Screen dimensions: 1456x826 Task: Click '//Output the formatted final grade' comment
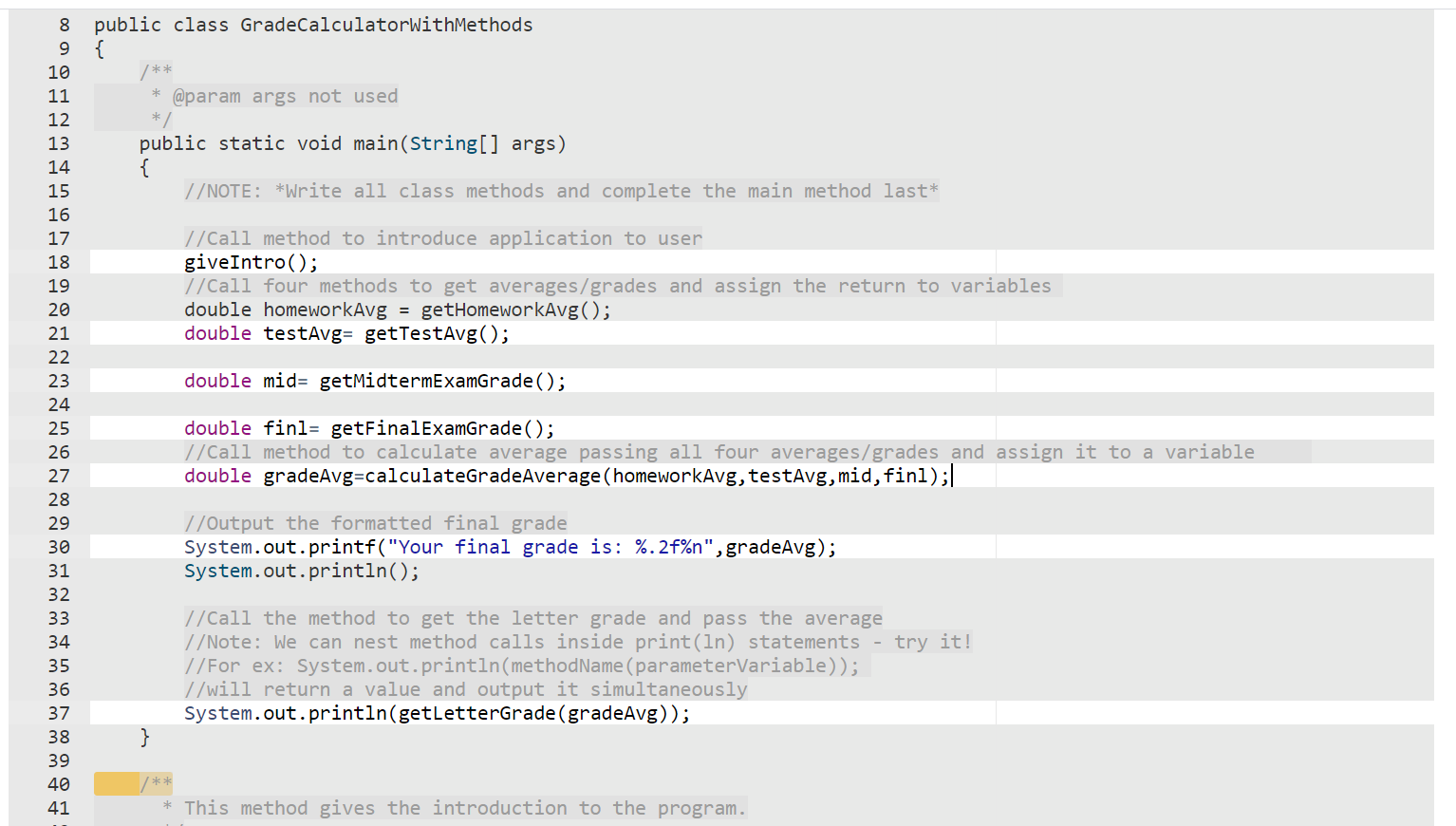pyautogui.click(x=376, y=523)
